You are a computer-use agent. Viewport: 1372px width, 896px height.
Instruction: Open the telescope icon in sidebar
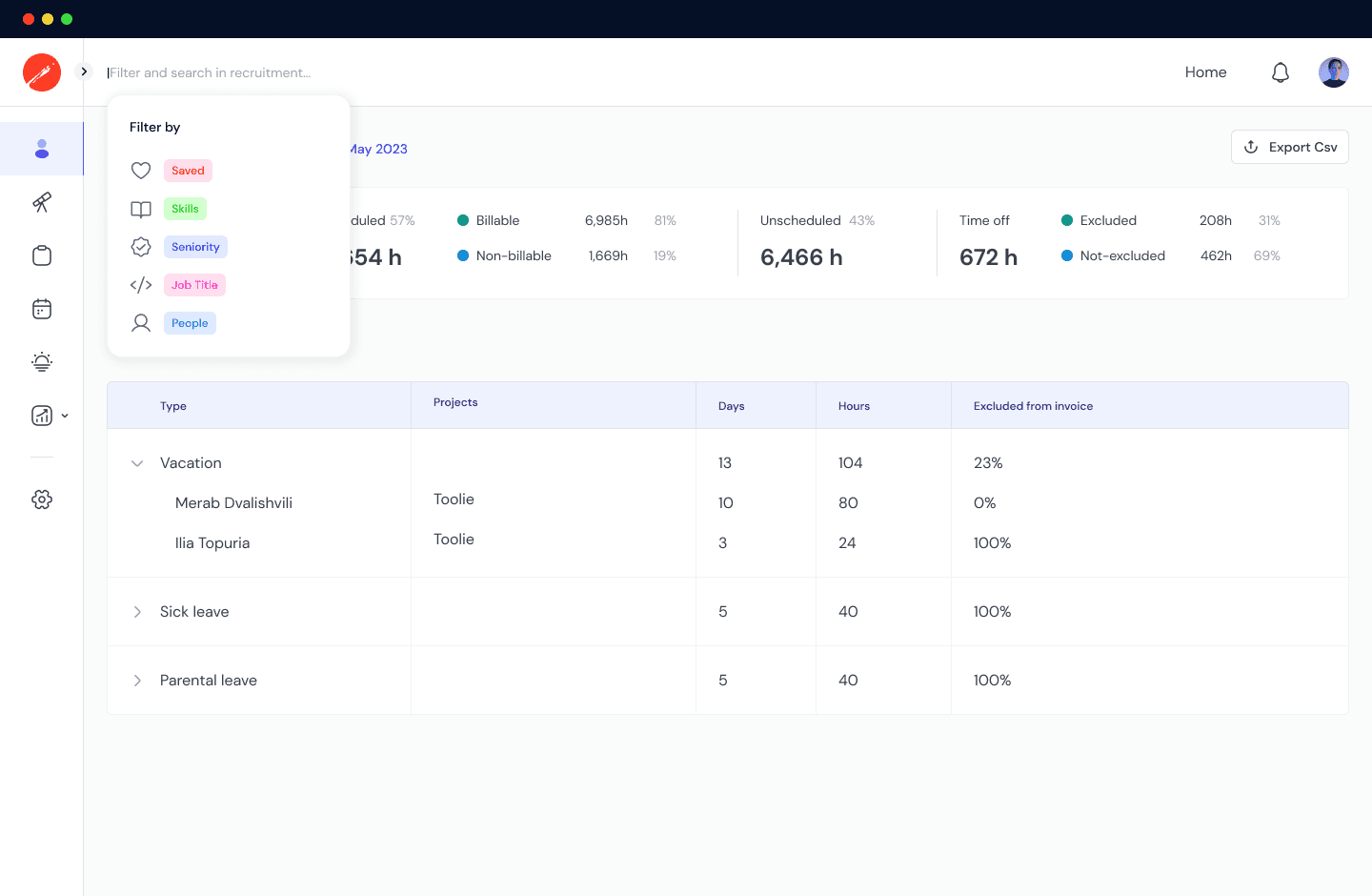point(42,202)
